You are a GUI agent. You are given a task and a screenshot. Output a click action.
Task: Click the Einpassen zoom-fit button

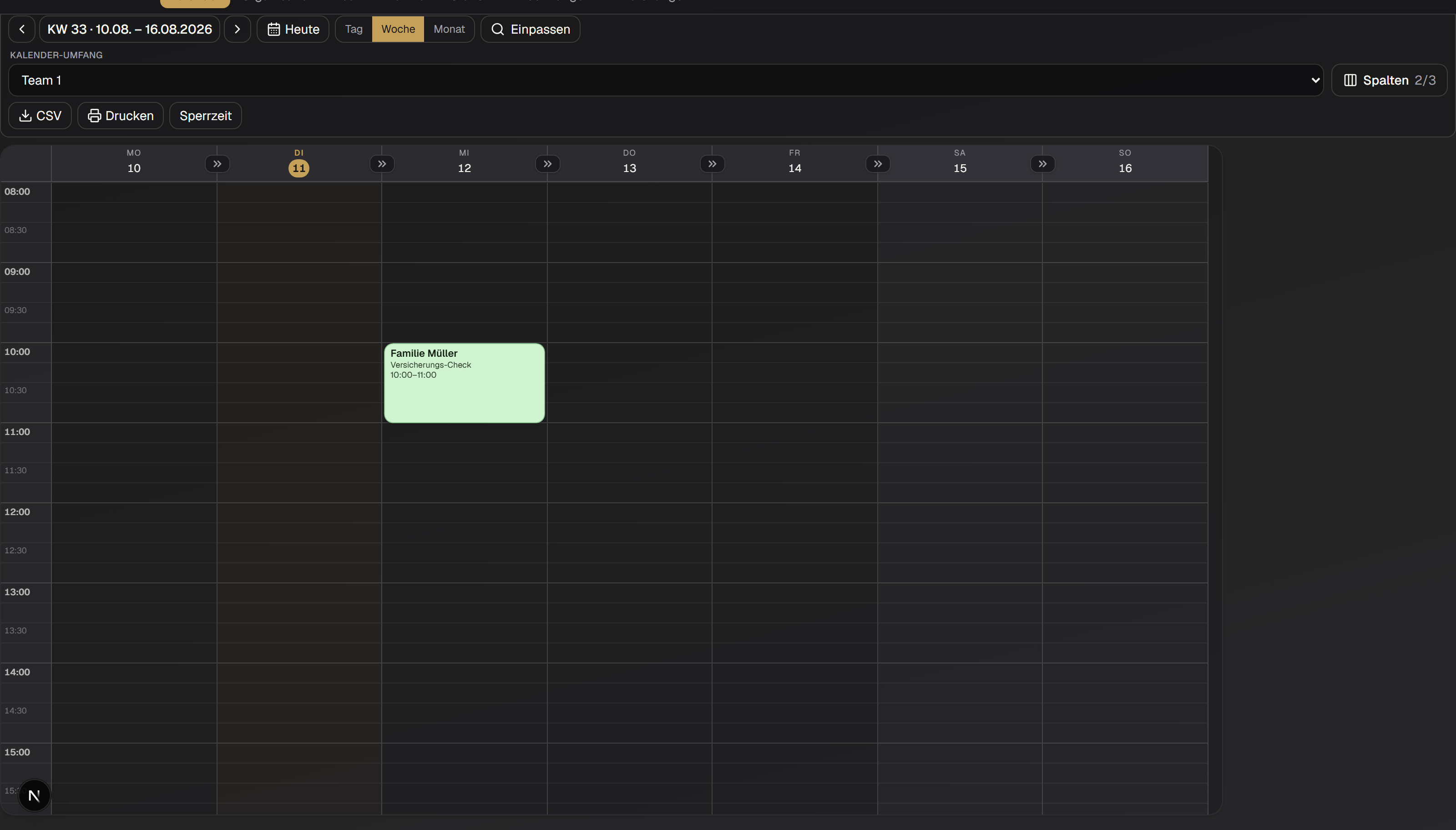[531, 29]
